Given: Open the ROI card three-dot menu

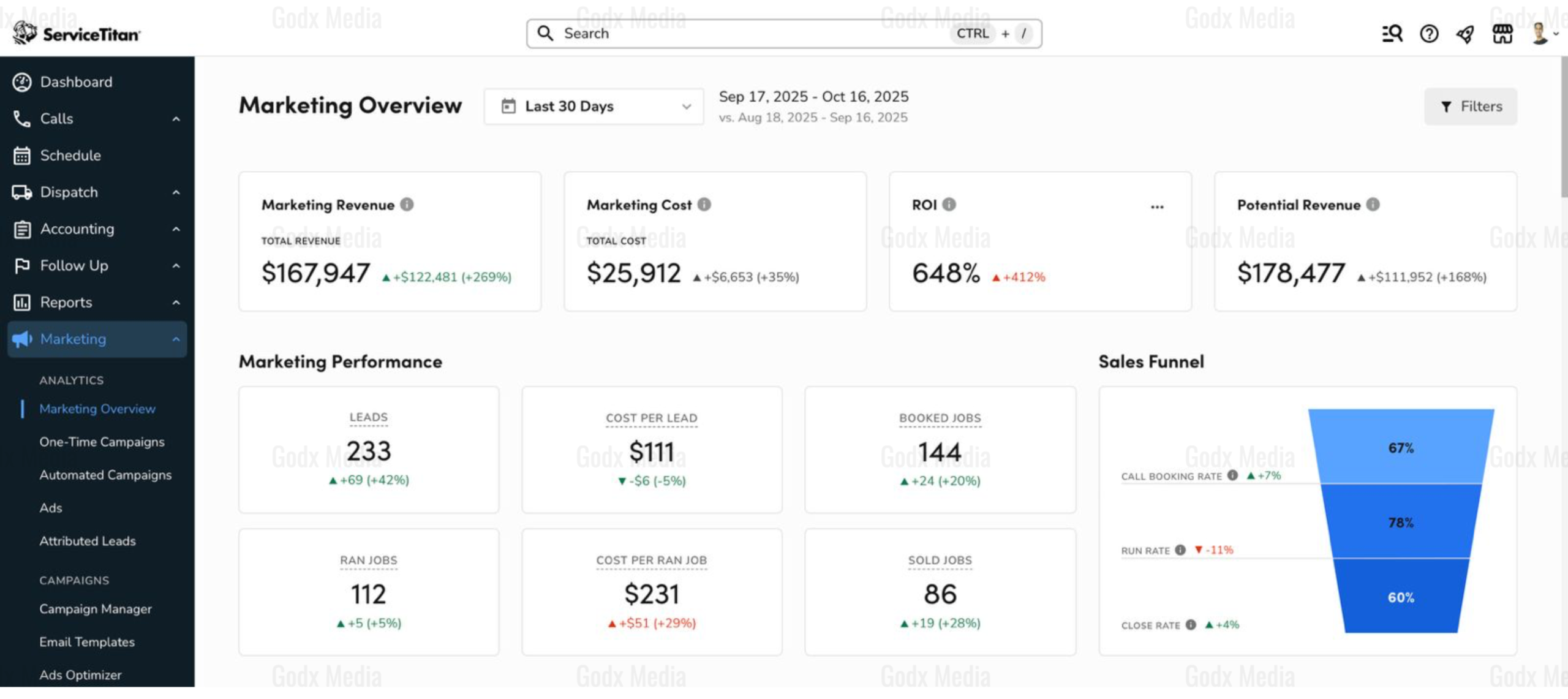Looking at the screenshot, I should tap(1157, 206).
